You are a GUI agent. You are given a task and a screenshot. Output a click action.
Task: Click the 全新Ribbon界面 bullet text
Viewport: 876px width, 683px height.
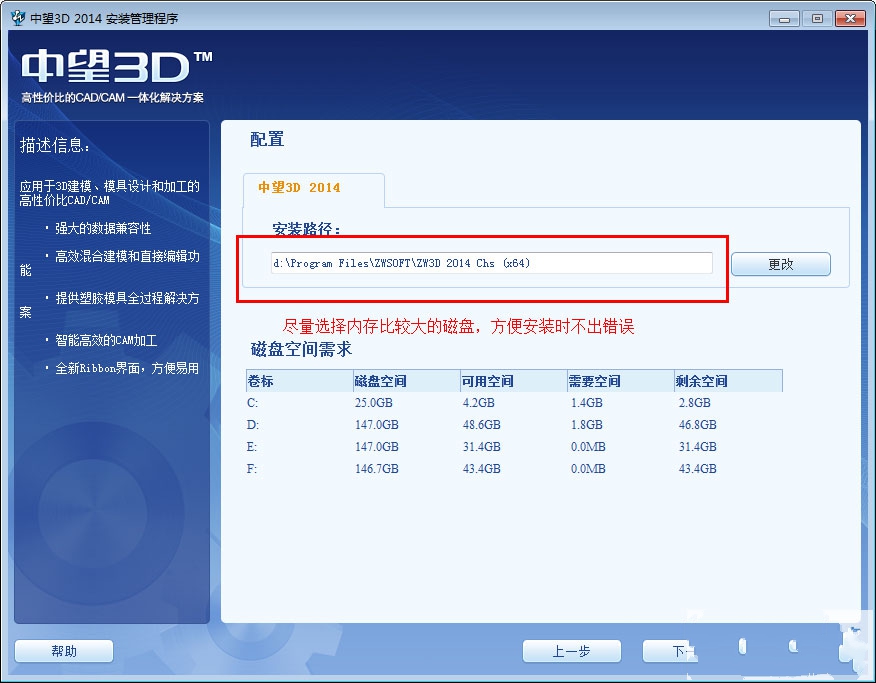point(127,368)
